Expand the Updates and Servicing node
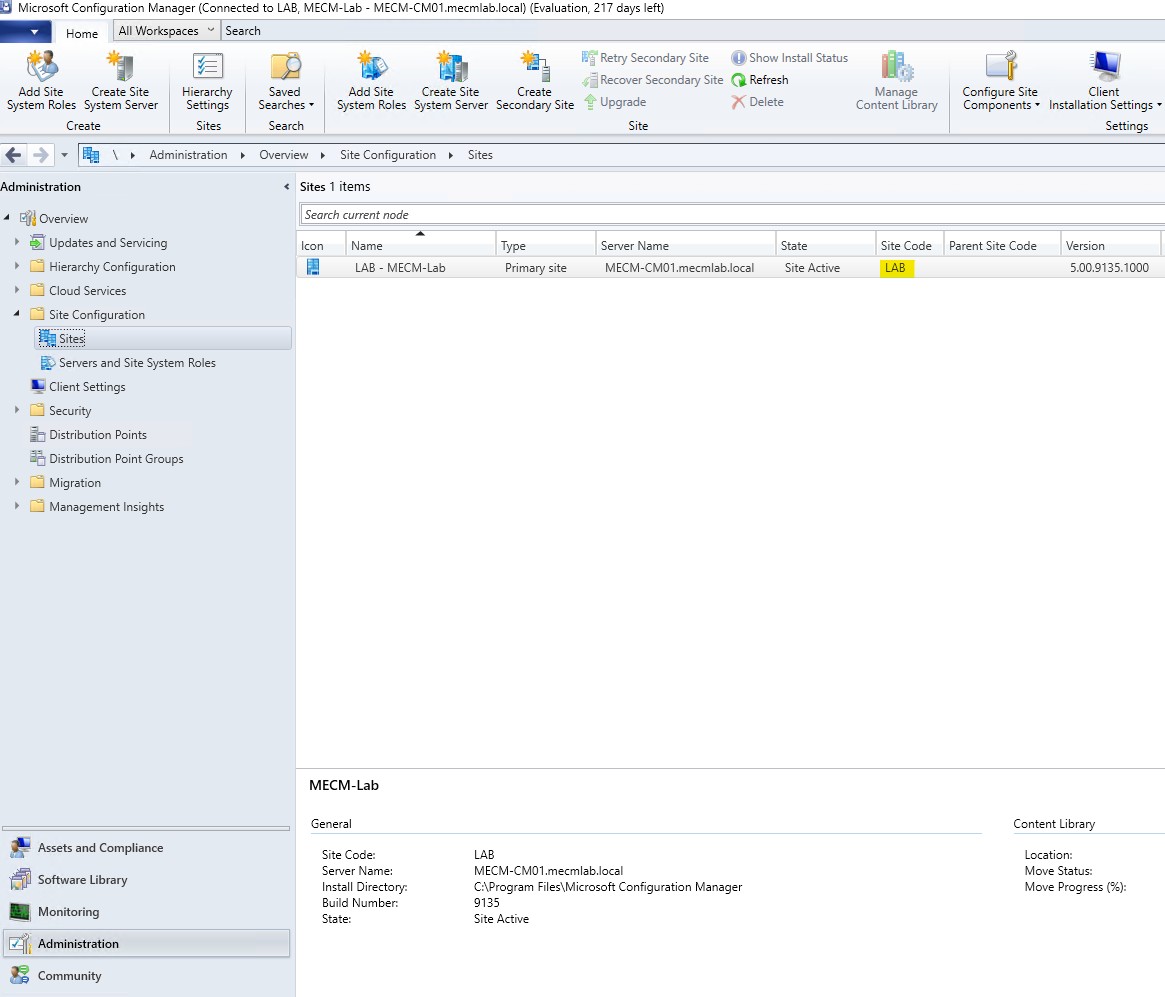The height and width of the screenshot is (997, 1165). point(17,243)
